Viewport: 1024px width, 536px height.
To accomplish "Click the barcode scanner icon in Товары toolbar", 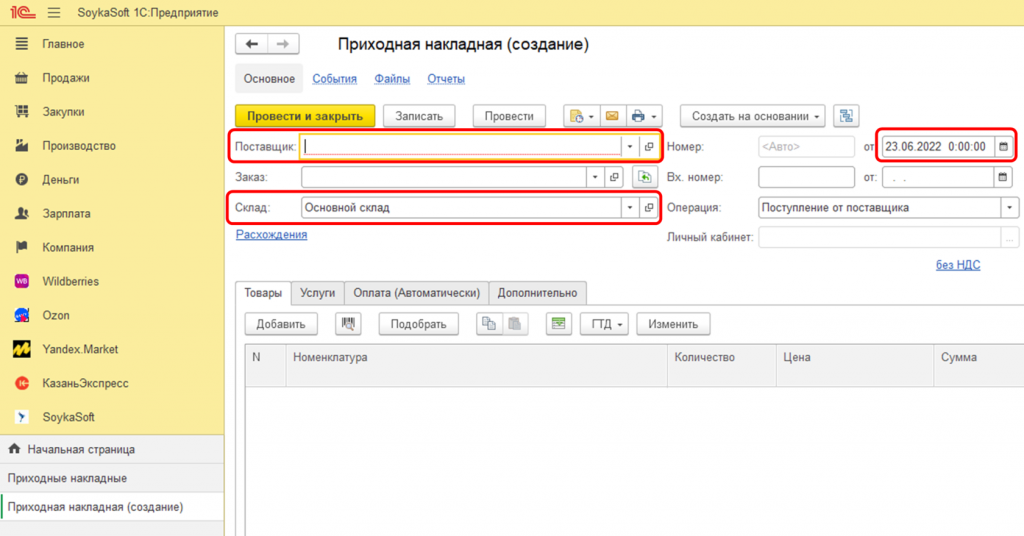I will pos(349,324).
